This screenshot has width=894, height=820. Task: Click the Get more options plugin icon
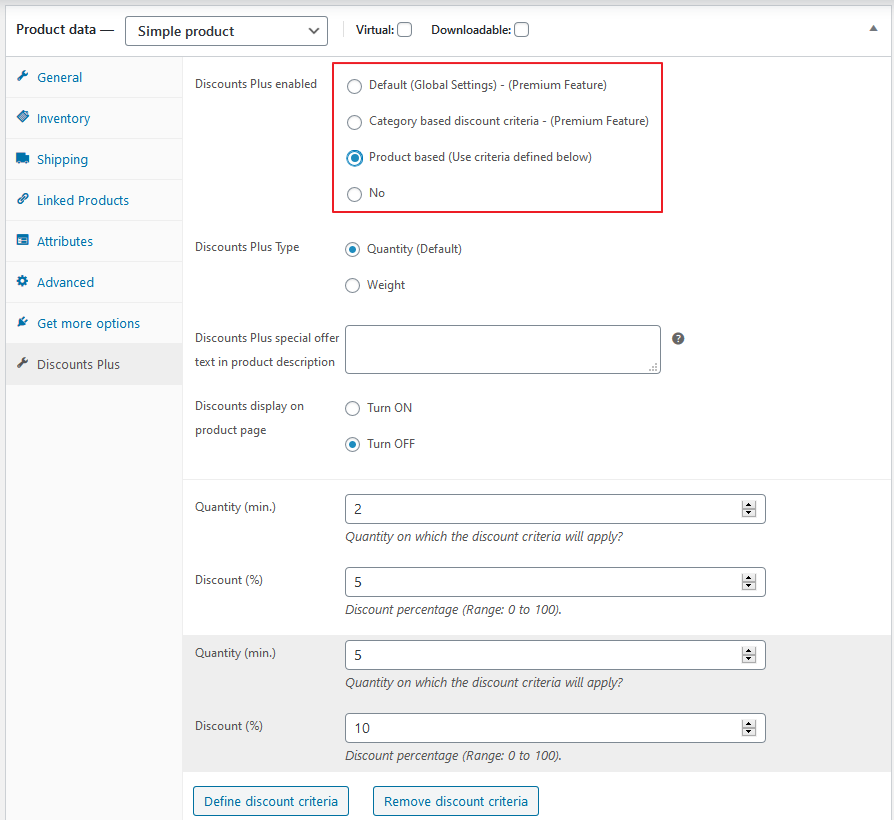pos(23,322)
